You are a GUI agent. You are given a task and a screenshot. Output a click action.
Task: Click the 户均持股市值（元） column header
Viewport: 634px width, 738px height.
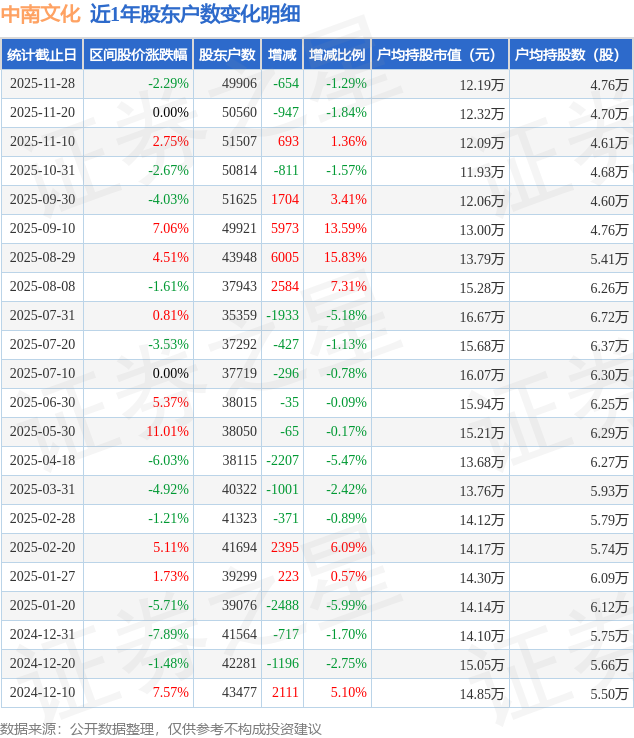[x=440, y=55]
